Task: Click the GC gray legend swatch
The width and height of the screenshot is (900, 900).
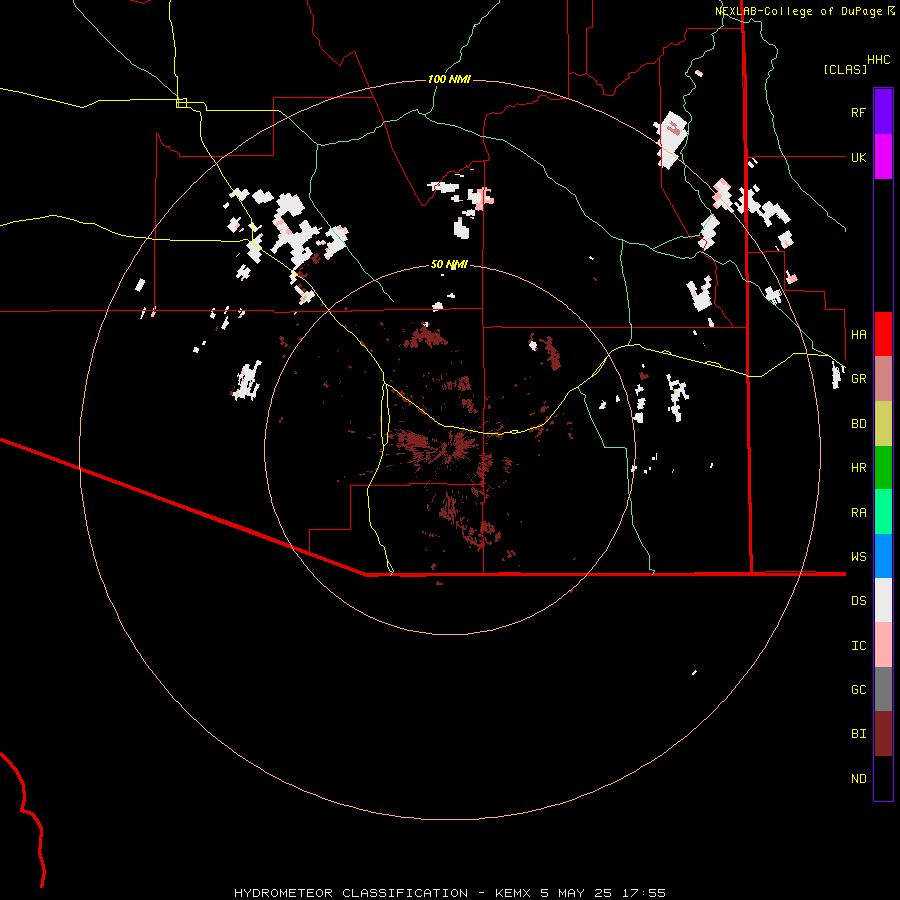Action: click(x=883, y=689)
